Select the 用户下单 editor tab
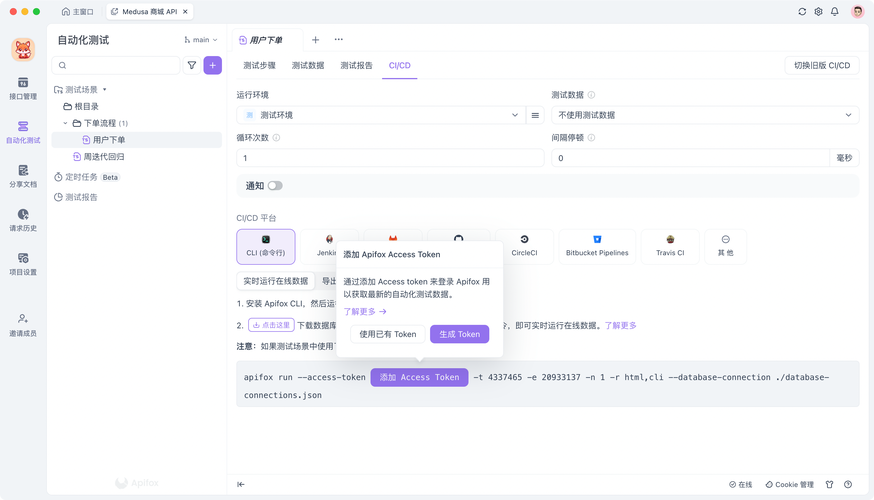The image size is (874, 500). click(x=268, y=40)
